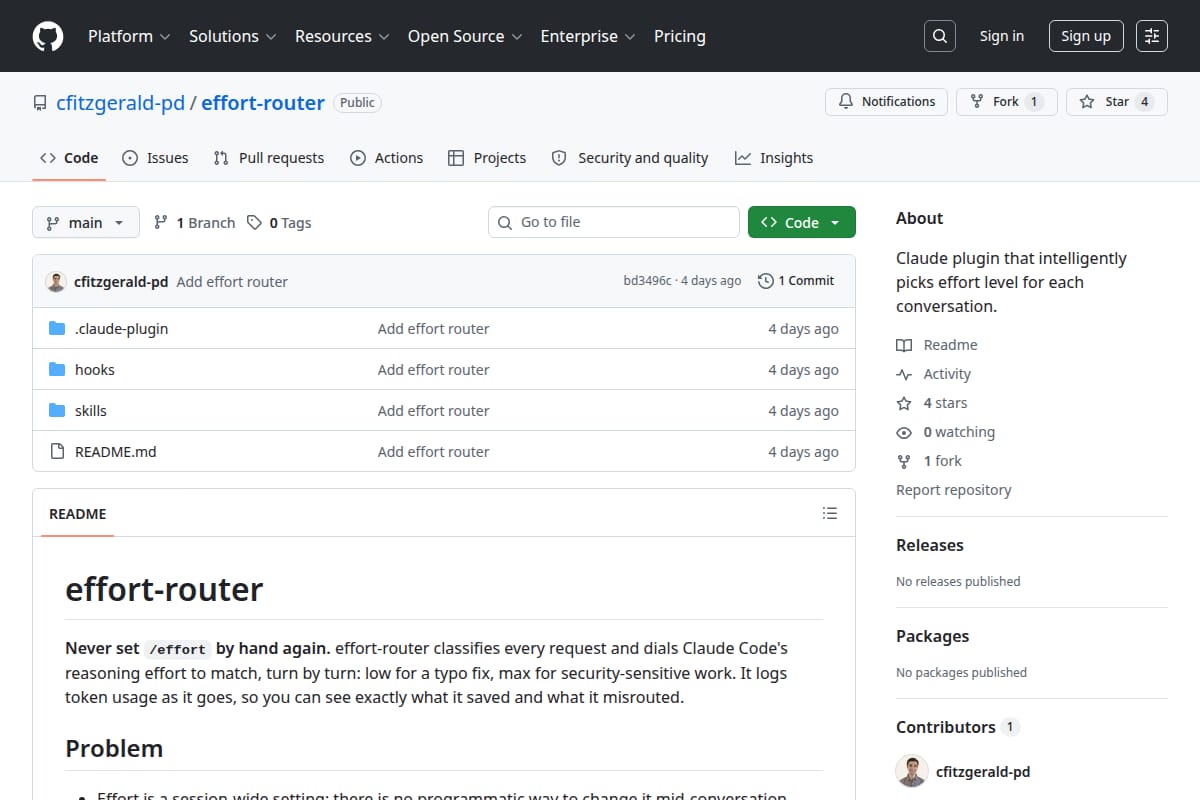Click the search magnifier icon
Viewport: 1200px width, 800px height.
(x=939, y=36)
